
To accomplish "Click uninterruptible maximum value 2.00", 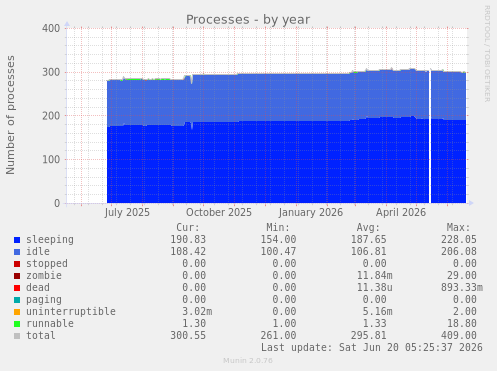I will pos(465,311).
